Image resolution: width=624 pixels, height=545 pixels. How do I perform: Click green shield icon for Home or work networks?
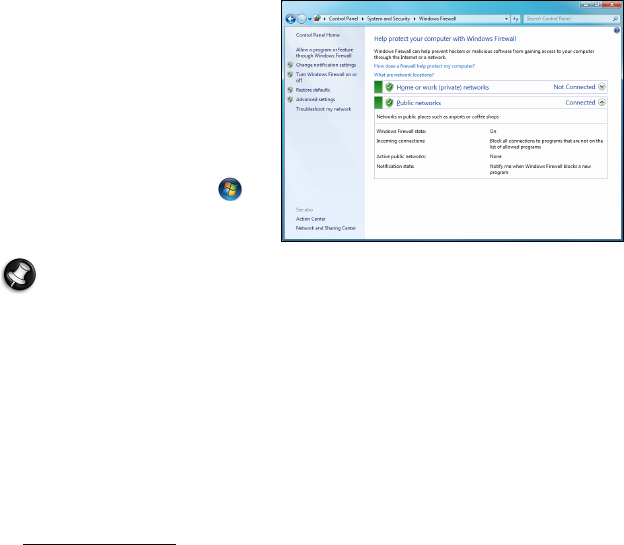click(x=389, y=87)
